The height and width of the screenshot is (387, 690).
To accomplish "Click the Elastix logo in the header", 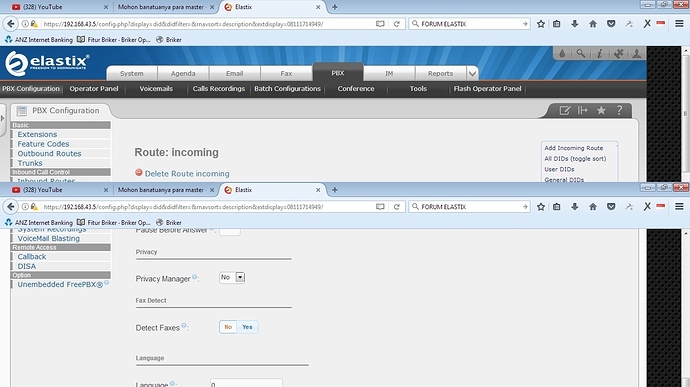I will point(47,63).
